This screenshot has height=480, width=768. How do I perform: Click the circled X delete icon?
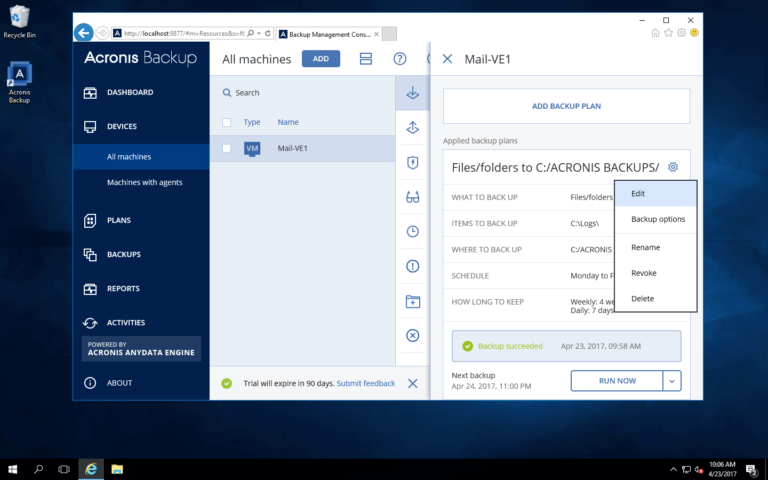412,336
